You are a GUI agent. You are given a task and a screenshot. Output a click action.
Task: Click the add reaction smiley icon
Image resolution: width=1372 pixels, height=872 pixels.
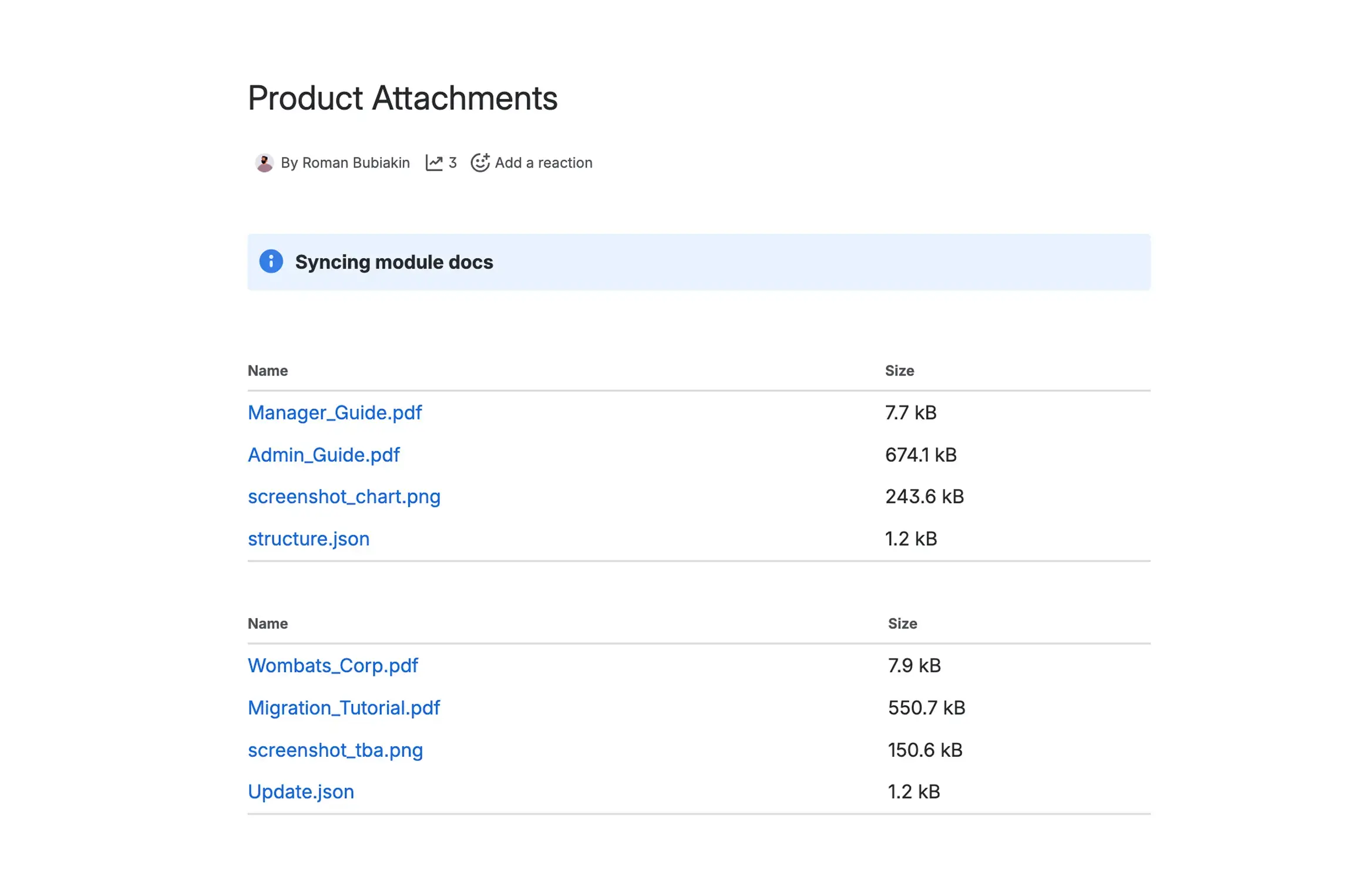[480, 163]
